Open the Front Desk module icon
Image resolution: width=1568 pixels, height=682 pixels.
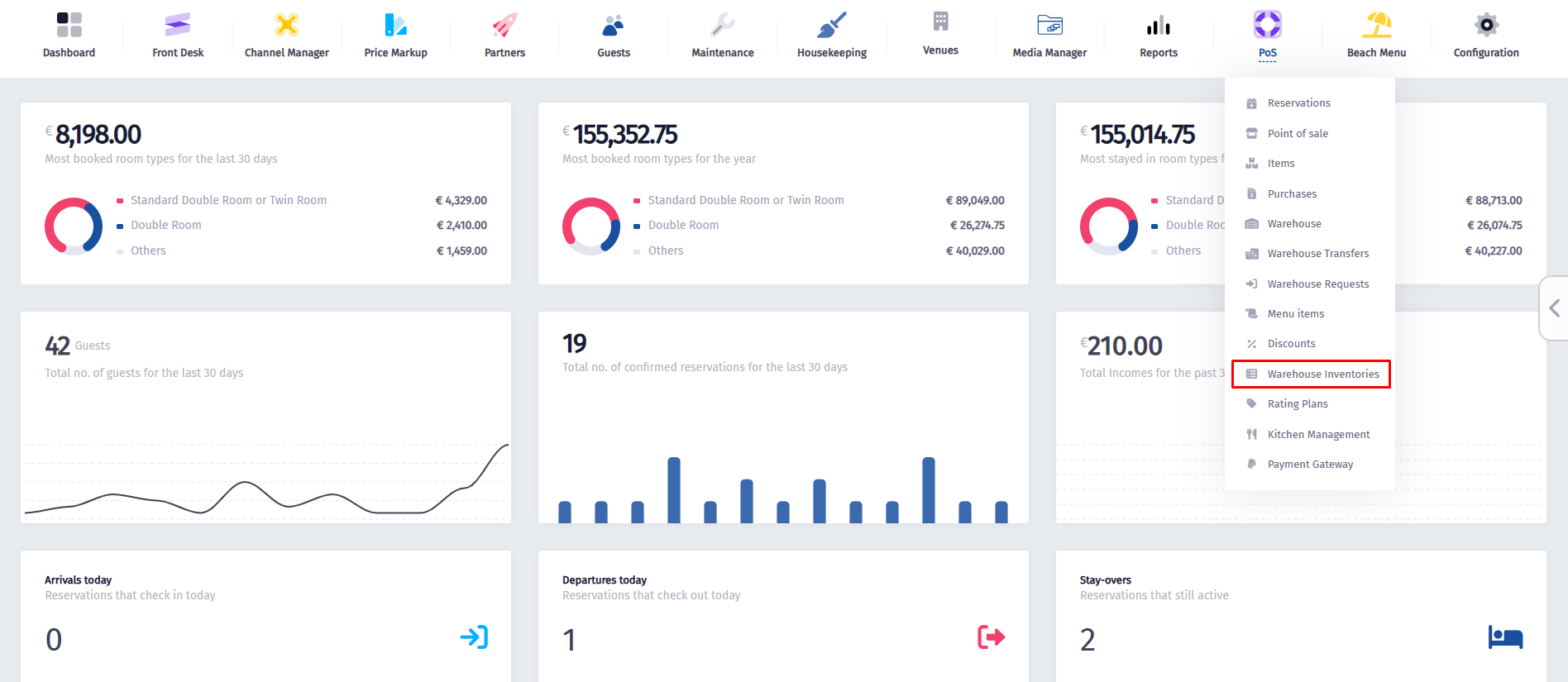(178, 26)
